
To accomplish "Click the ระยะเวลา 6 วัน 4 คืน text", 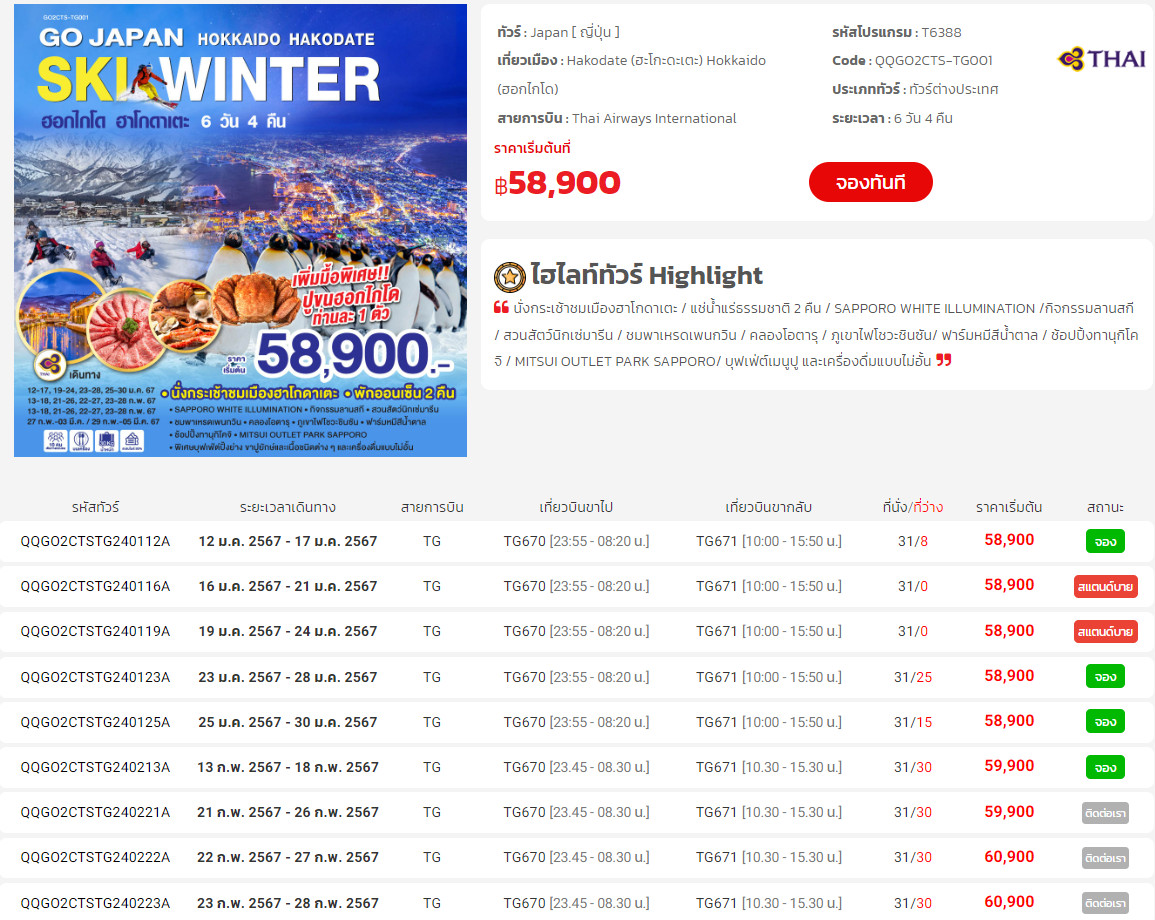I will tap(892, 118).
